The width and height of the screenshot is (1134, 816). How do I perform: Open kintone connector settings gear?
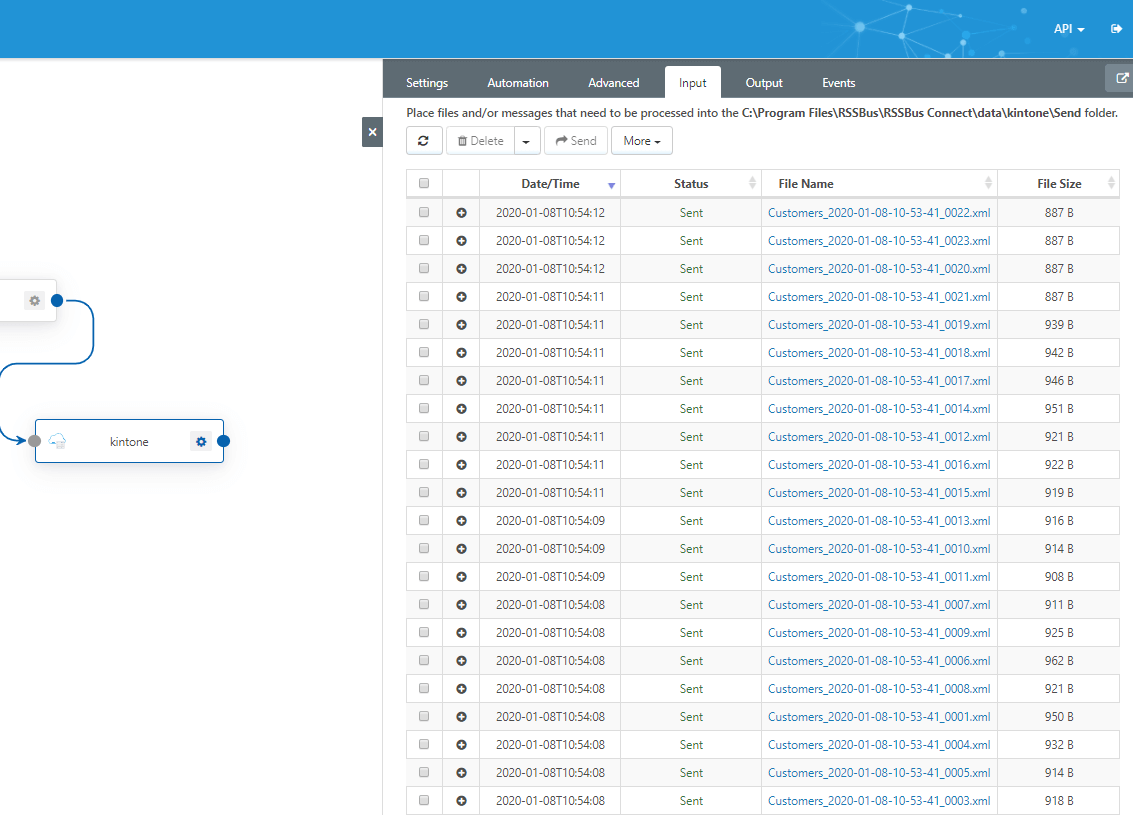[201, 441]
